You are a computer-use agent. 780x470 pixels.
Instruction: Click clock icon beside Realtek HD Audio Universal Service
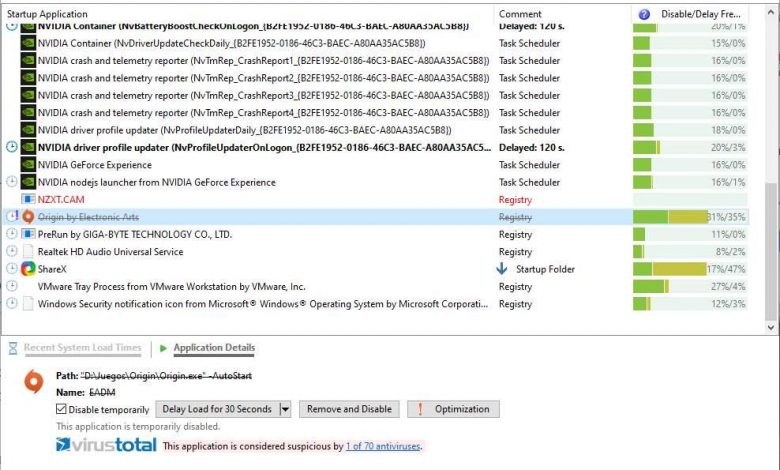(x=12, y=251)
